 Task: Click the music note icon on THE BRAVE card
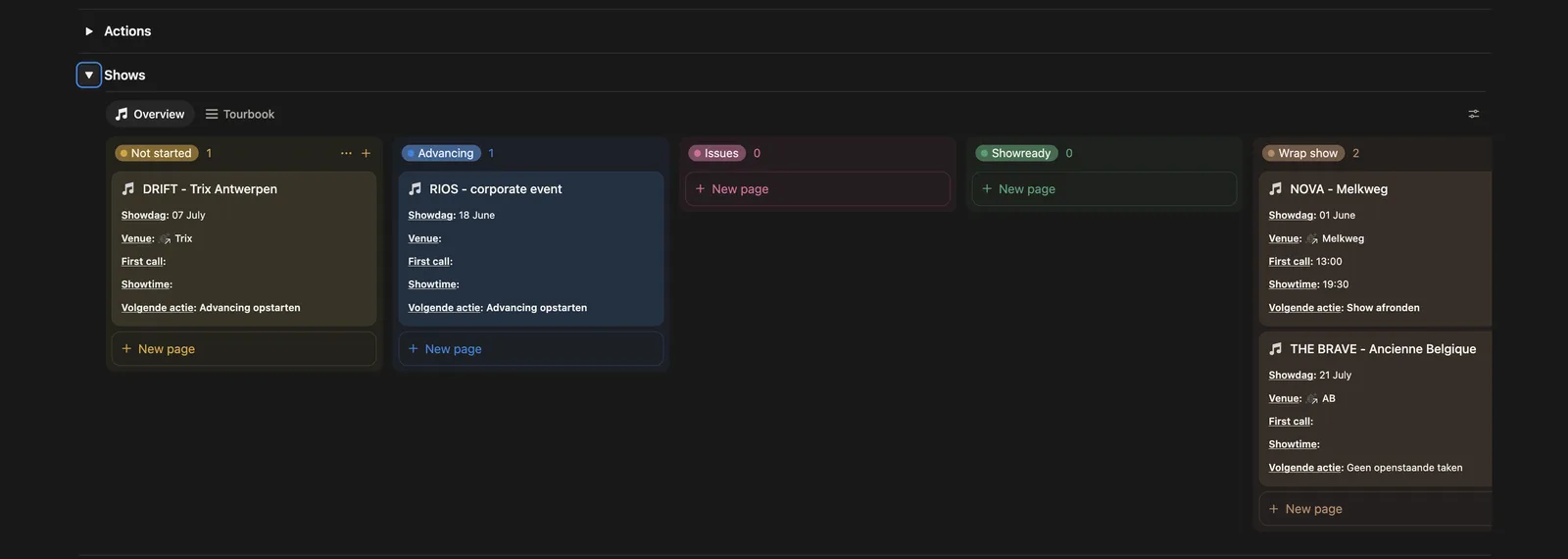click(1275, 348)
